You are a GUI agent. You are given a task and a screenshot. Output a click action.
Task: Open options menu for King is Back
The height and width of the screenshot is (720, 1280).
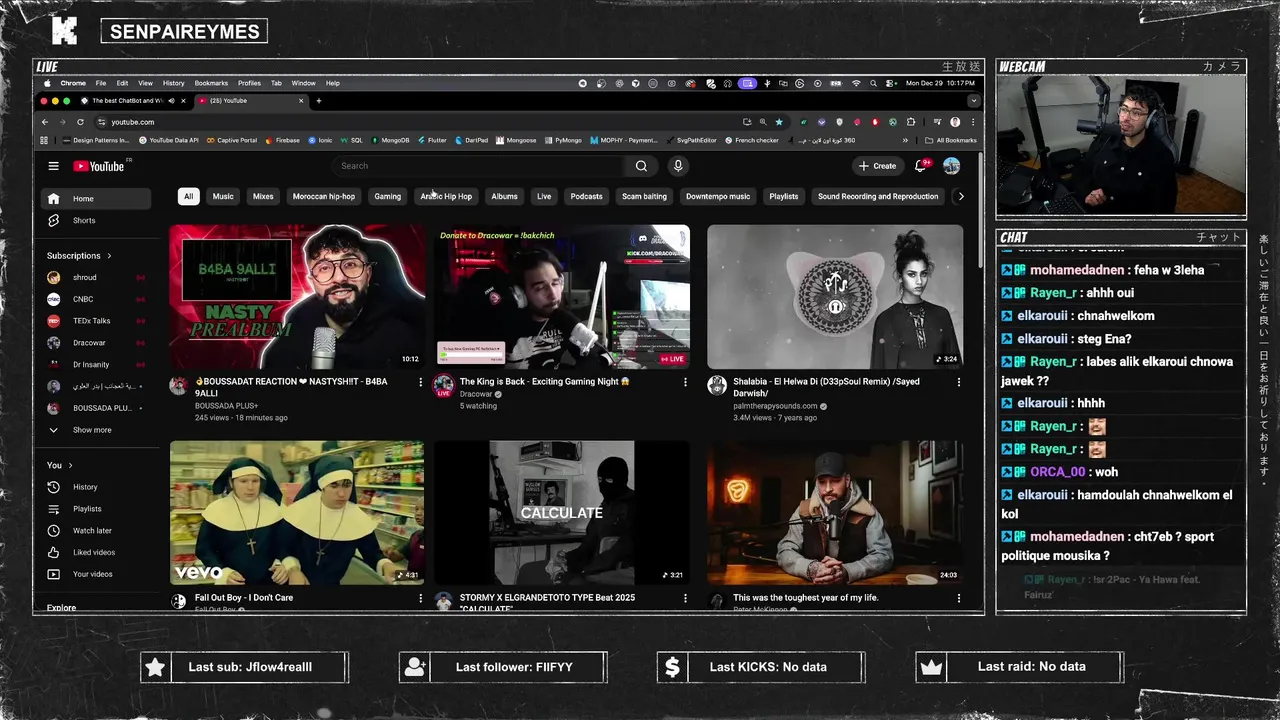685,382
